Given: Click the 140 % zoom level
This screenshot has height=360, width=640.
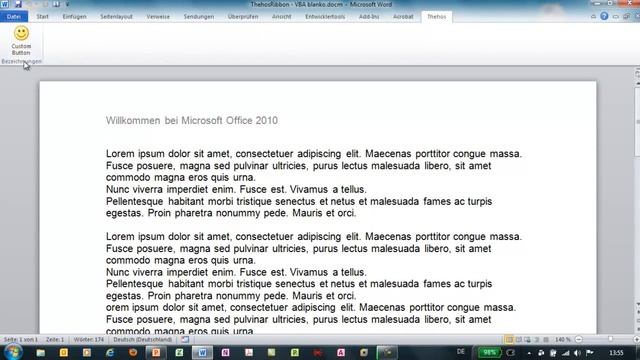Looking at the screenshot, I should (562, 340).
